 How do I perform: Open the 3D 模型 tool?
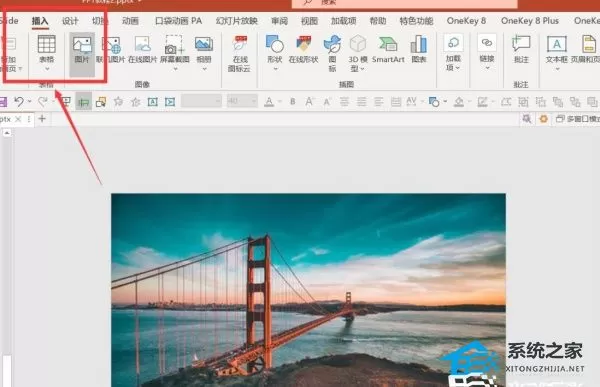[x=358, y=53]
